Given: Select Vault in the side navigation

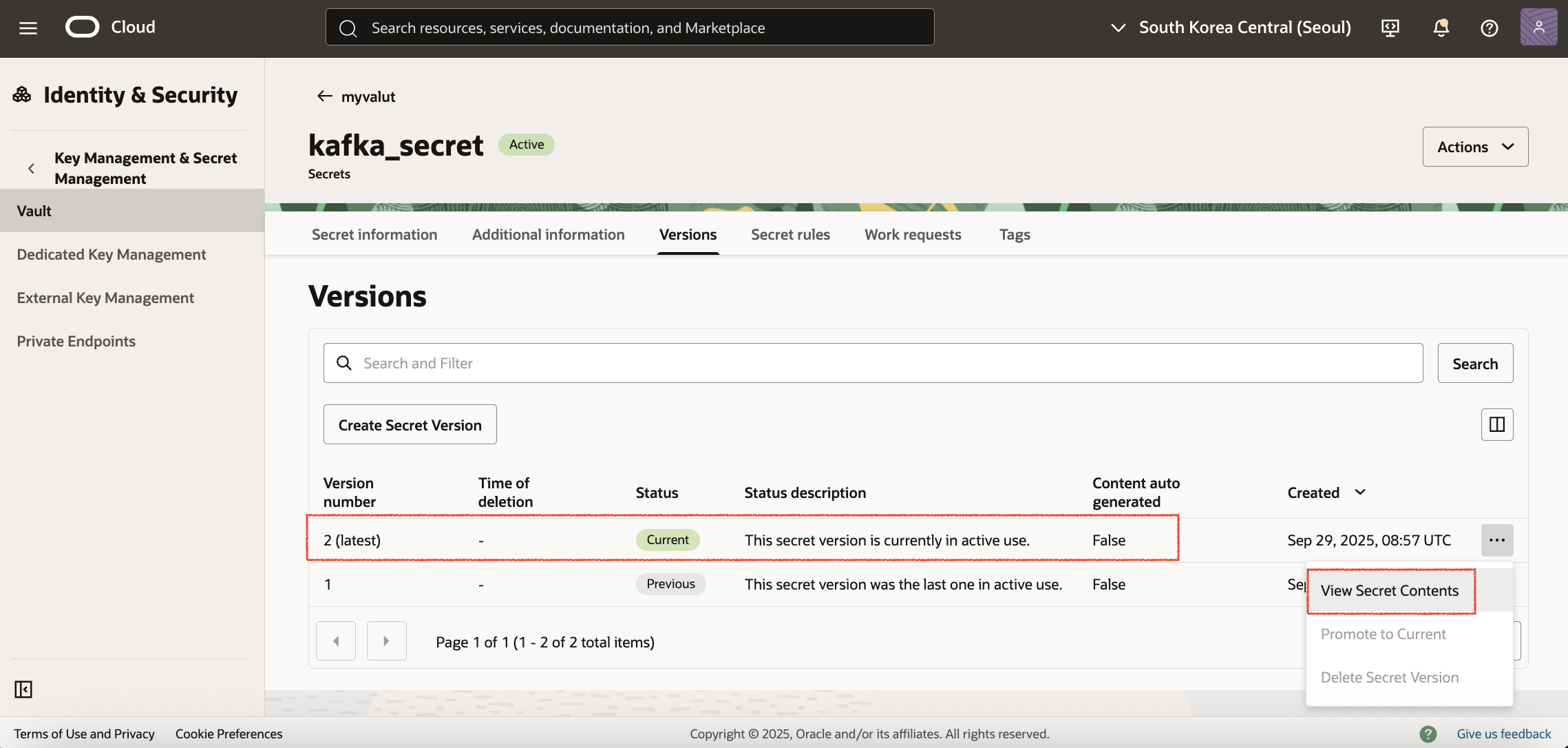Looking at the screenshot, I should point(132,211).
